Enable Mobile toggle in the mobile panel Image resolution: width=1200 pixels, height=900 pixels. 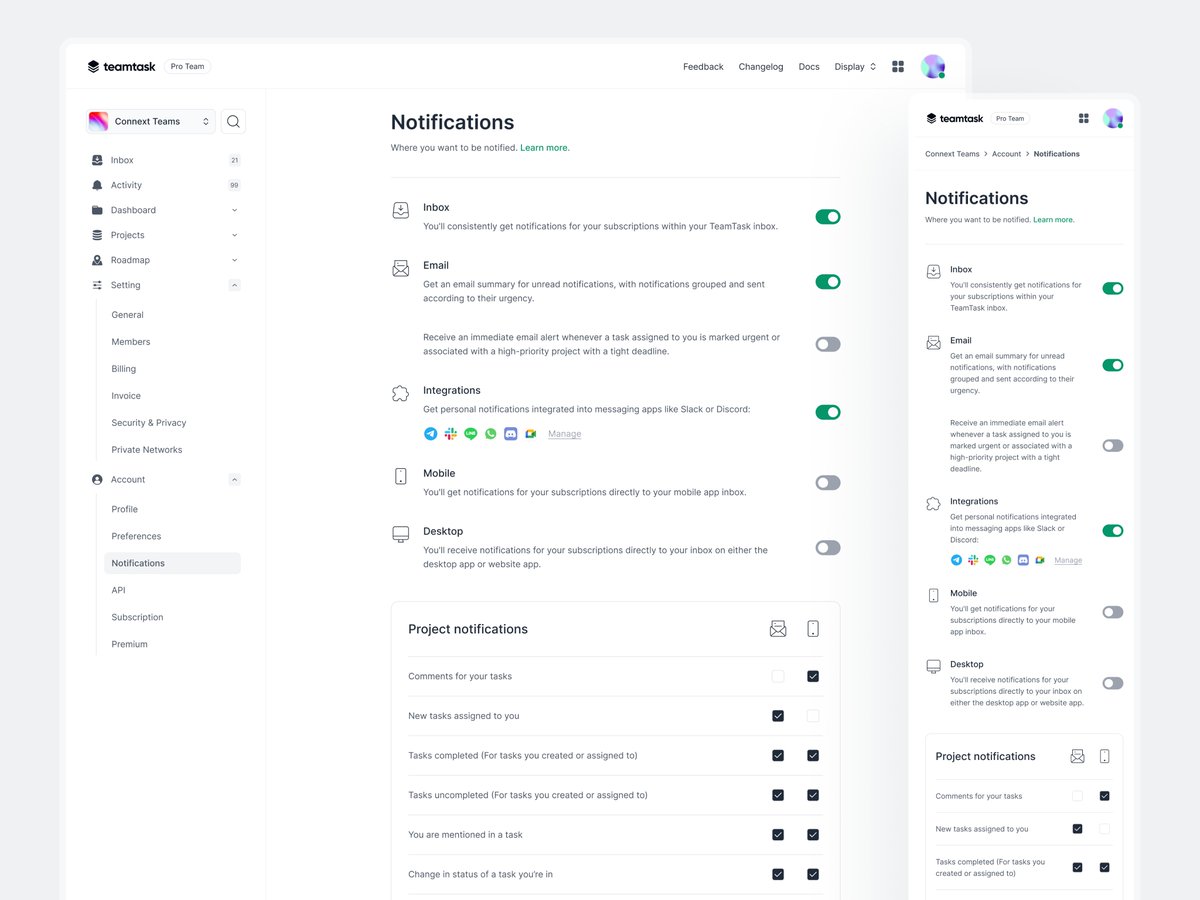[x=1113, y=612]
